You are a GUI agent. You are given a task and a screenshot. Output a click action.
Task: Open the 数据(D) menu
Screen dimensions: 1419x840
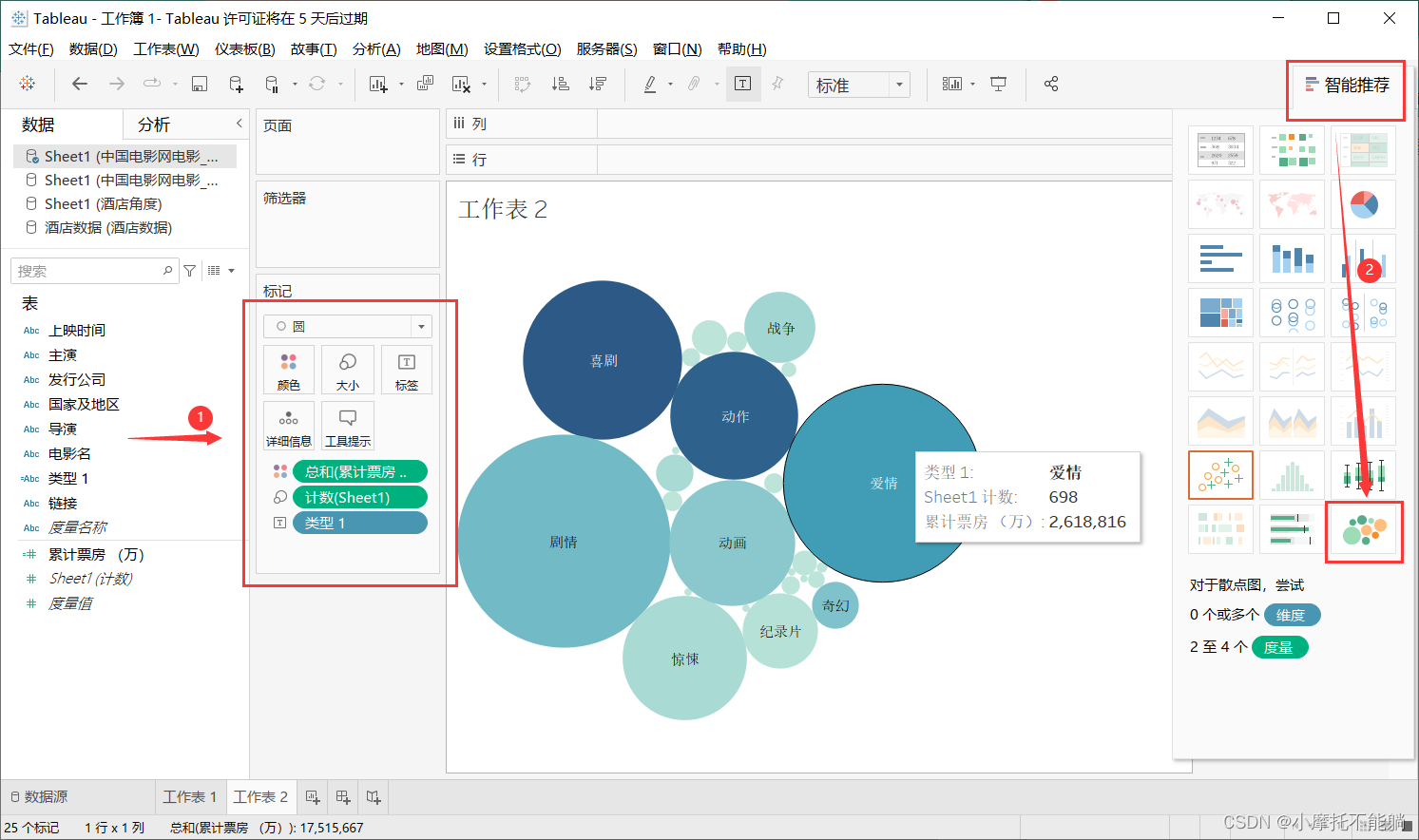click(93, 48)
